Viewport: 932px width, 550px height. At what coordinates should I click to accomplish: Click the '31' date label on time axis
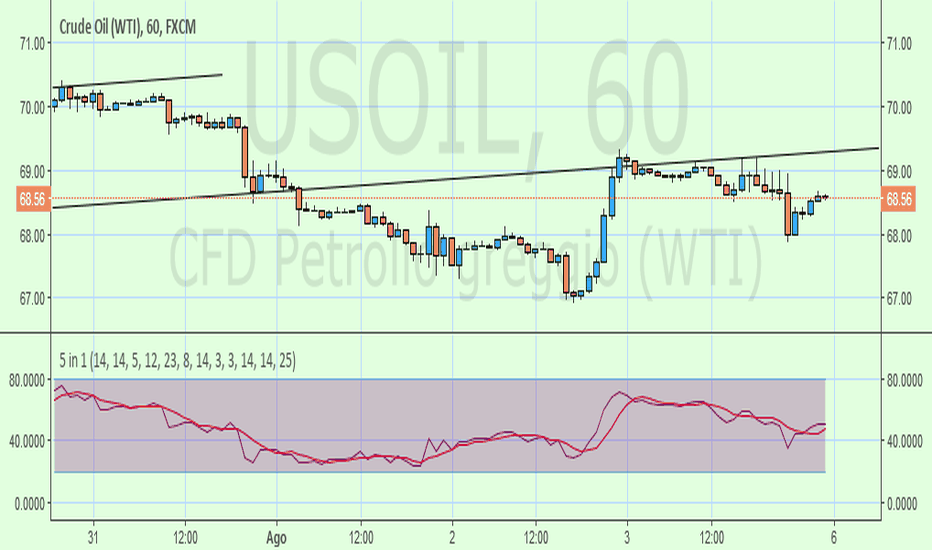click(93, 538)
